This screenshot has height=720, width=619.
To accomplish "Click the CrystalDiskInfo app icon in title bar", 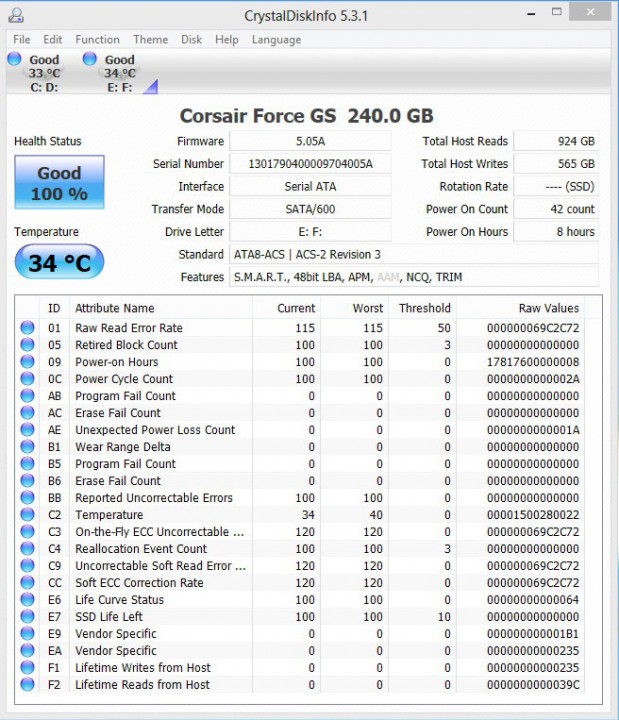I will tap(17, 15).
